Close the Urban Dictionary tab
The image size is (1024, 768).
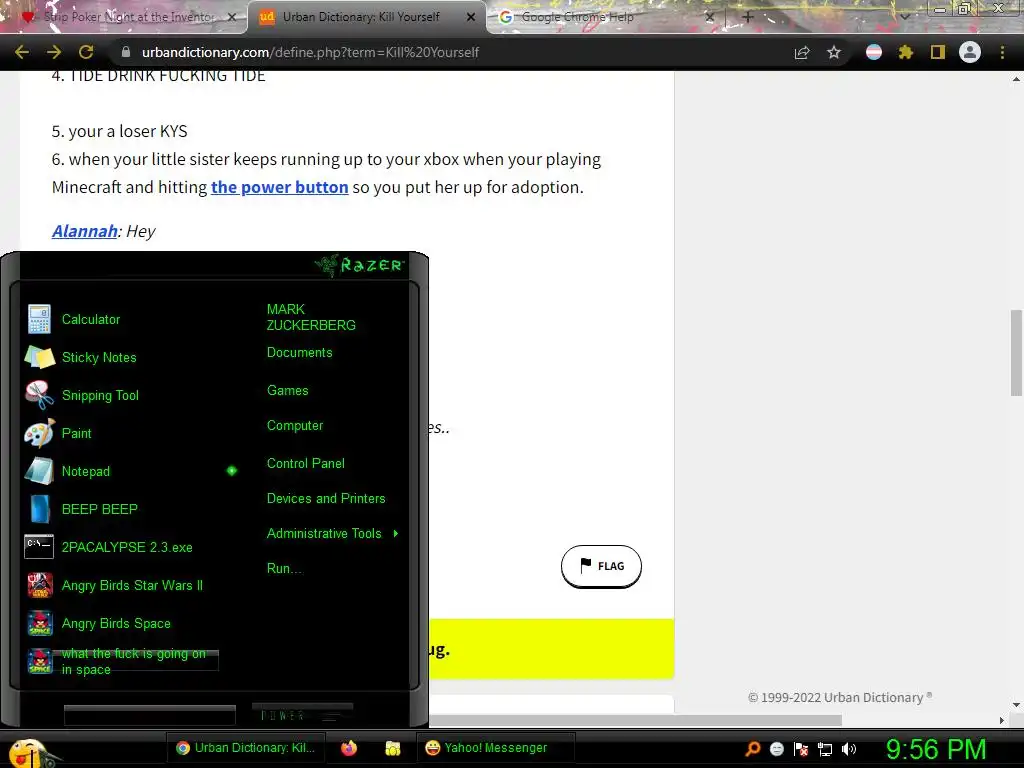[471, 17]
